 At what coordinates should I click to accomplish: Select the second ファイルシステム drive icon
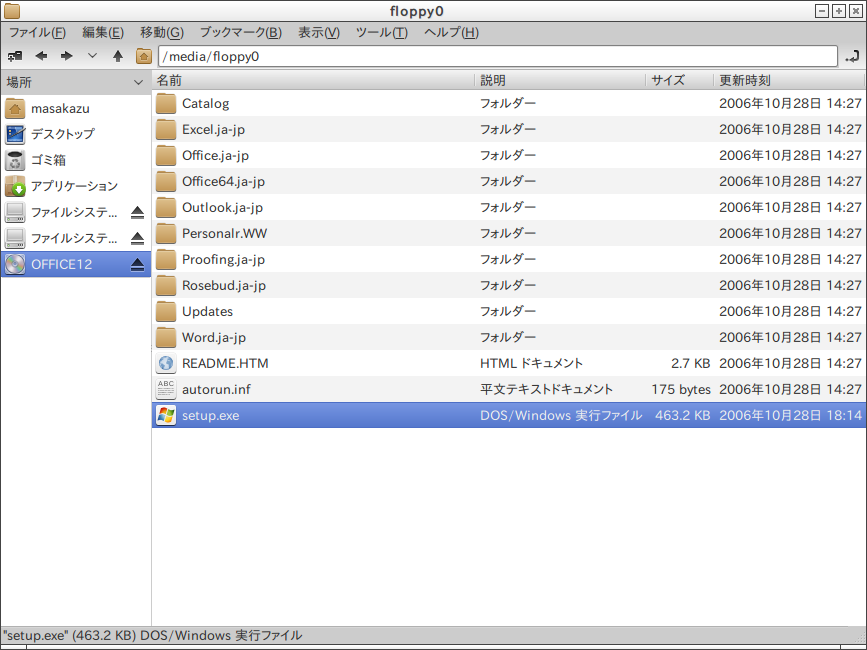(x=15, y=238)
